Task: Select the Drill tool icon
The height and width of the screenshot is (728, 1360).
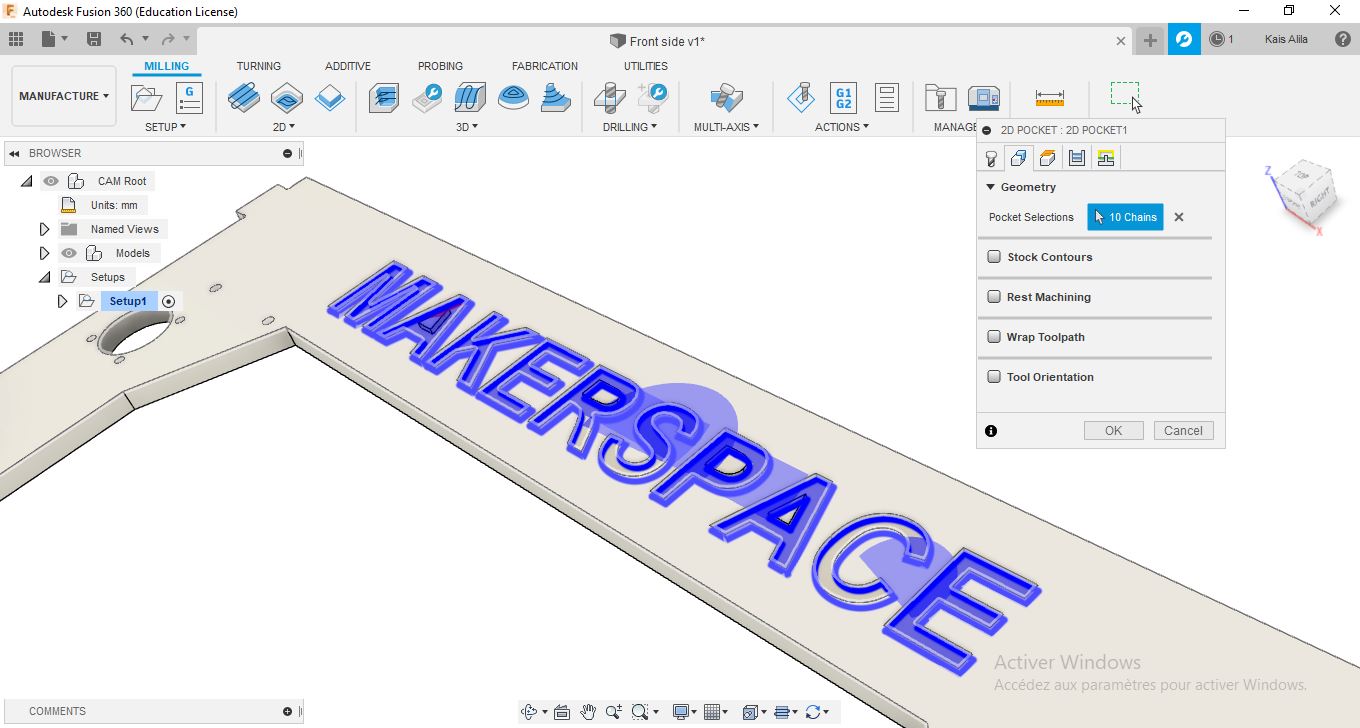Action: click(609, 98)
